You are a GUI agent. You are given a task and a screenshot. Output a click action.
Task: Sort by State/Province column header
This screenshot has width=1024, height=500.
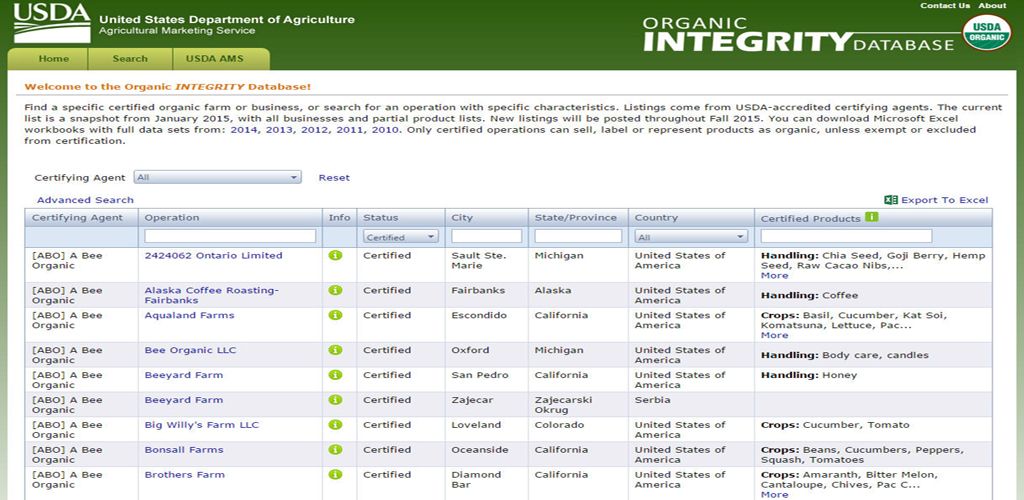pos(575,217)
